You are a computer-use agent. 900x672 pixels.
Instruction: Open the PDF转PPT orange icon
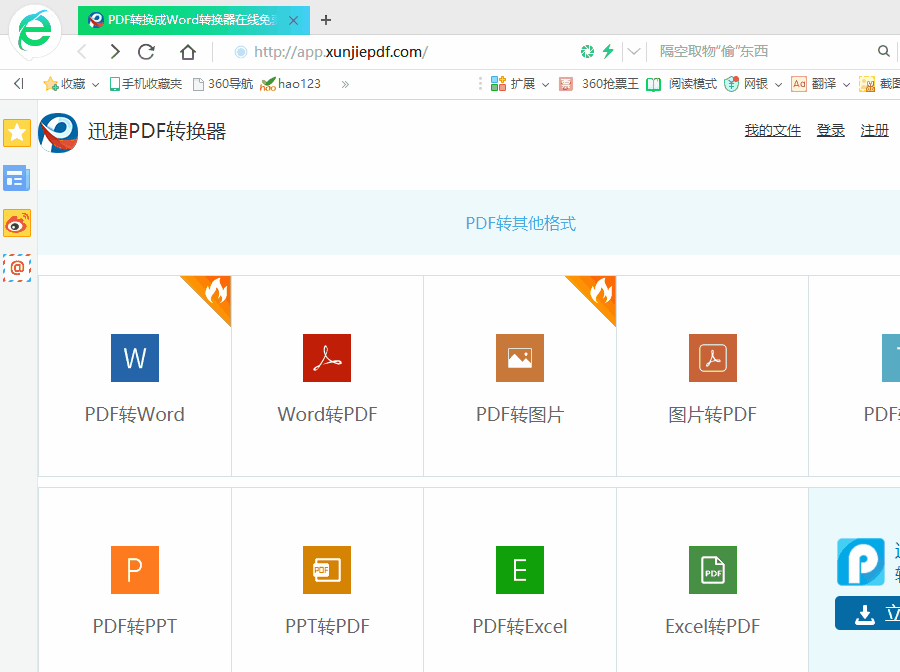[x=135, y=570]
